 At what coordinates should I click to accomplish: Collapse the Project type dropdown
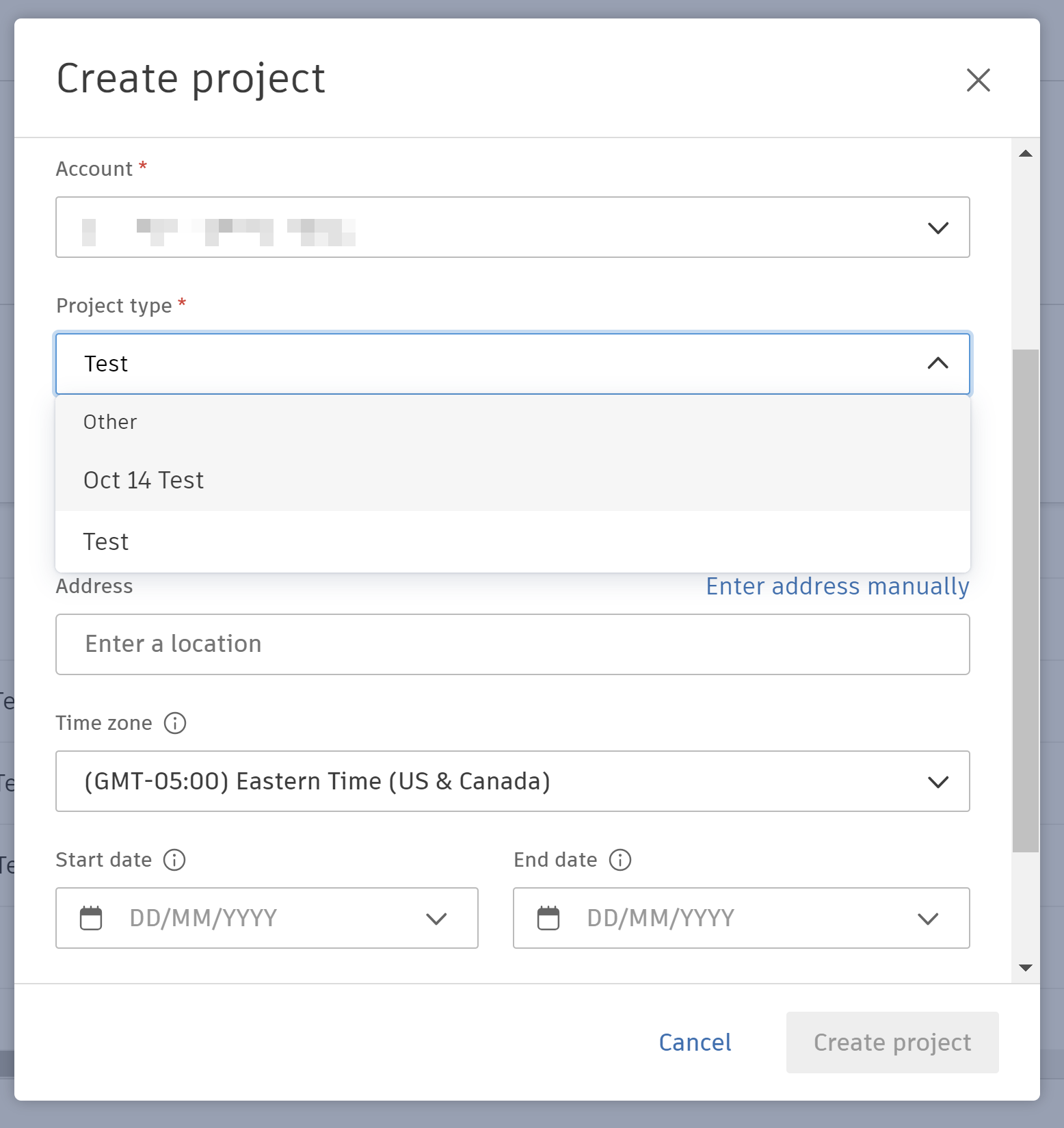point(937,363)
